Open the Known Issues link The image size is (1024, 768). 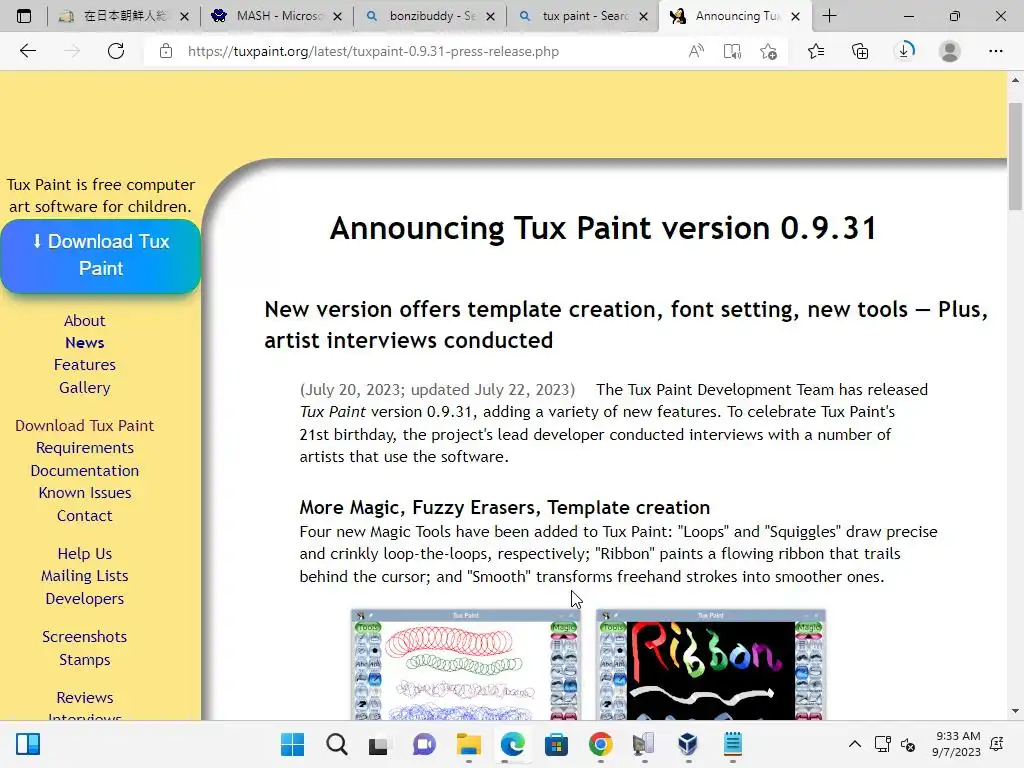click(84, 493)
